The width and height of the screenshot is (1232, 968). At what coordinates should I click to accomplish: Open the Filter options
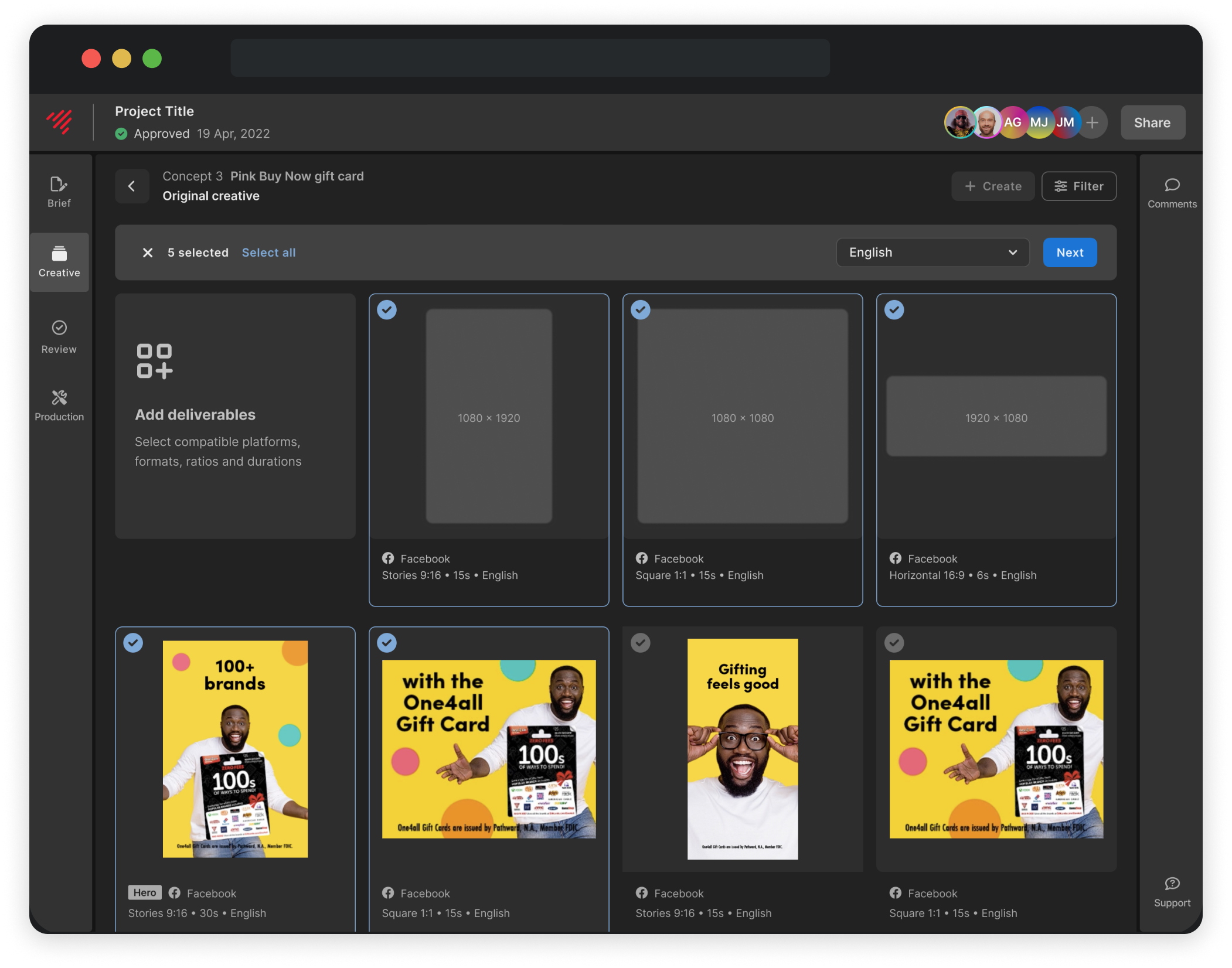point(1078,186)
